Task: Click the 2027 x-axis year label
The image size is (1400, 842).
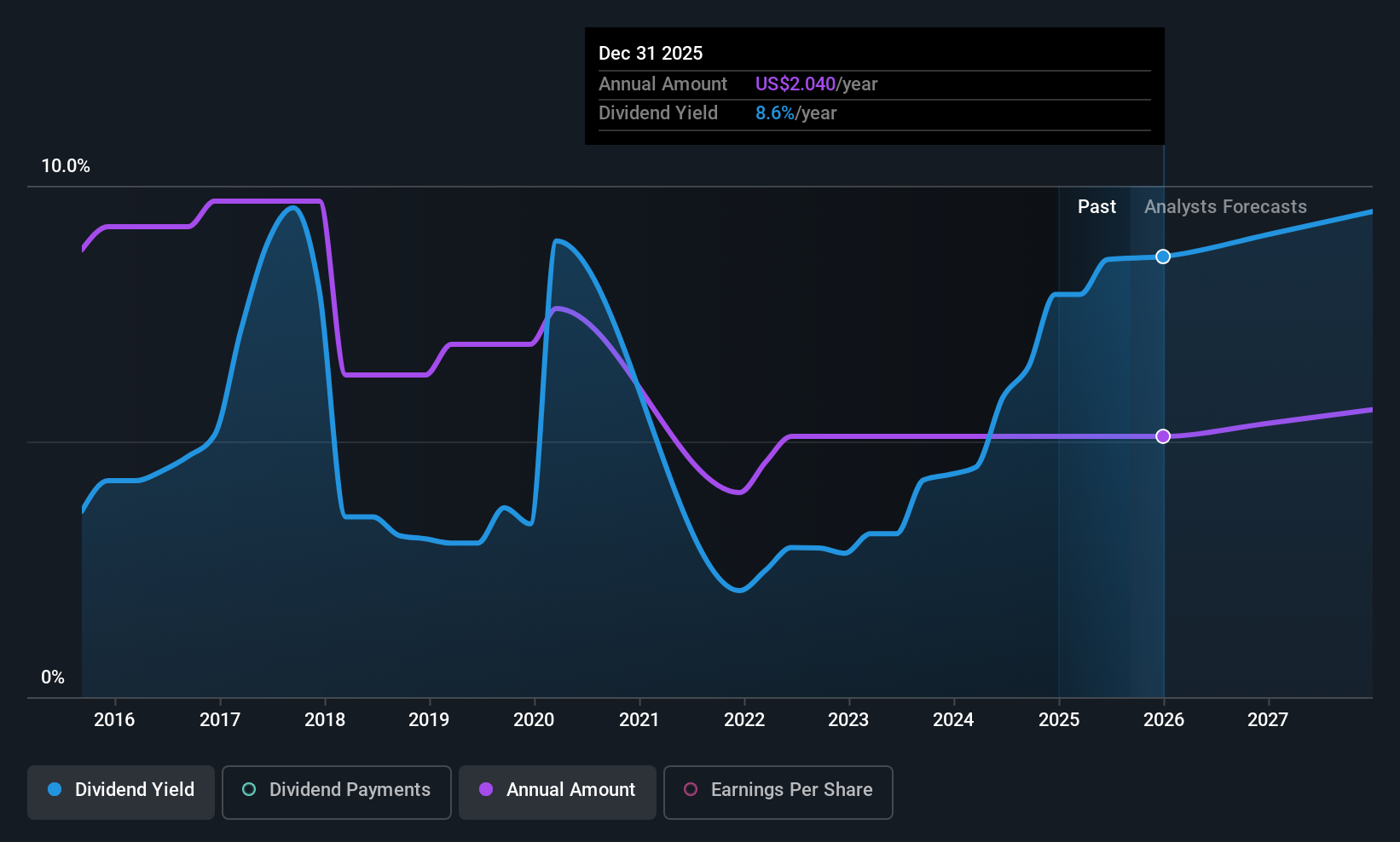Action: [1268, 720]
